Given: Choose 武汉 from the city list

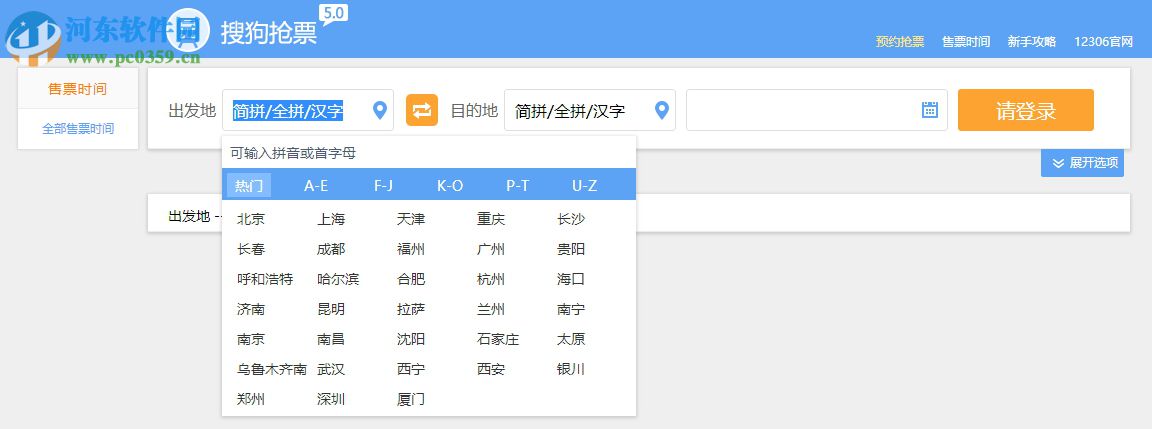Looking at the screenshot, I should [x=331, y=369].
